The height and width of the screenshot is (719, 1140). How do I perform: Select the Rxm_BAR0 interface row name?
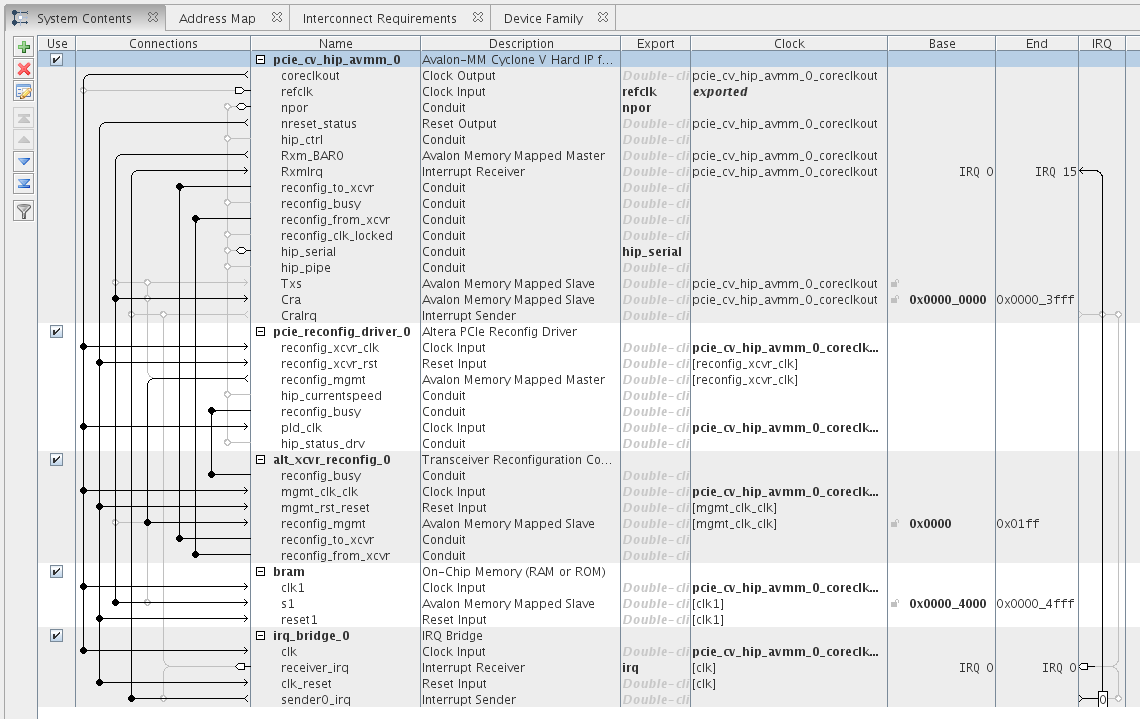(x=312, y=156)
